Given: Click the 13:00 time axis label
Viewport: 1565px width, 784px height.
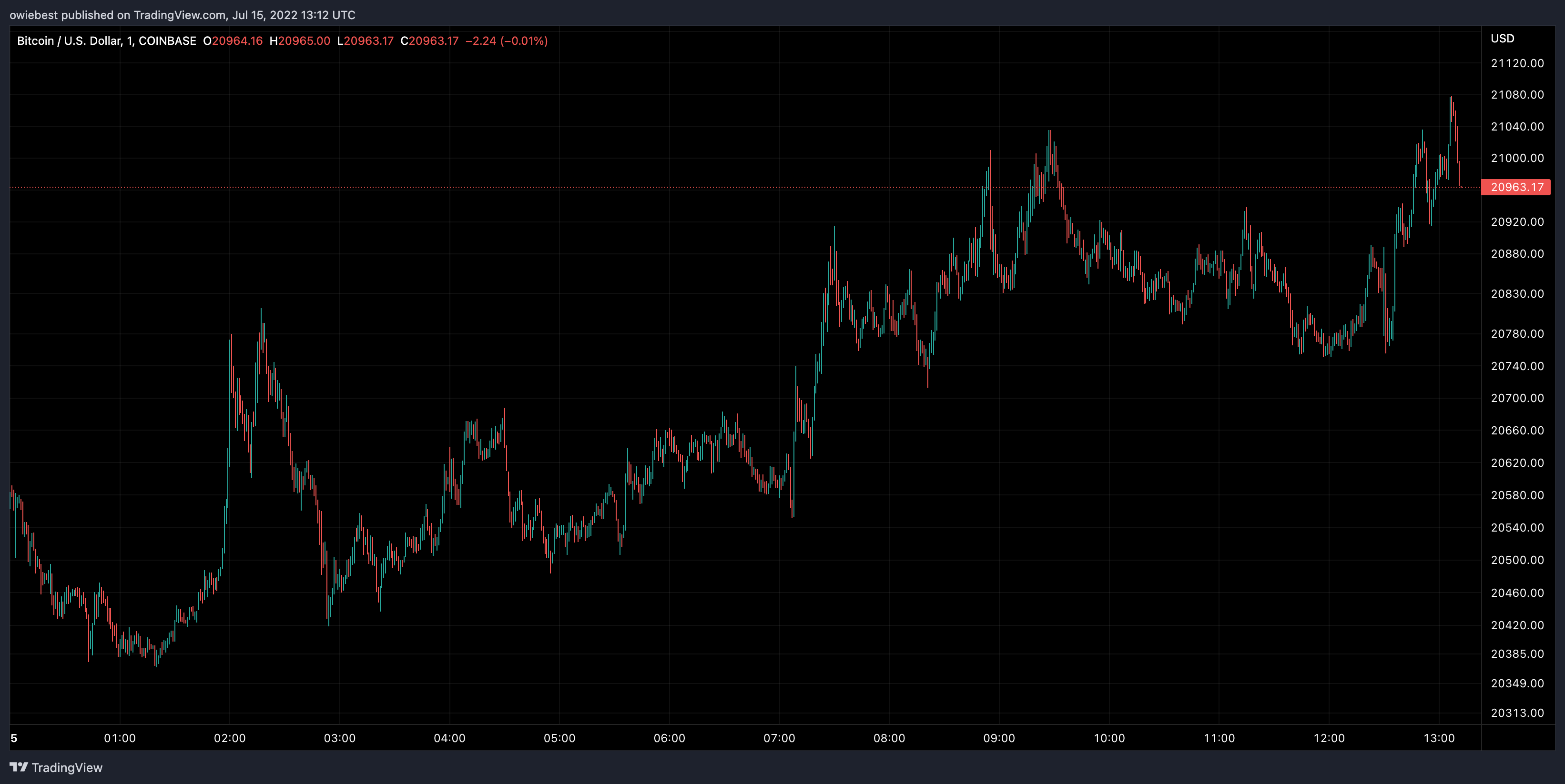Looking at the screenshot, I should [x=1439, y=738].
